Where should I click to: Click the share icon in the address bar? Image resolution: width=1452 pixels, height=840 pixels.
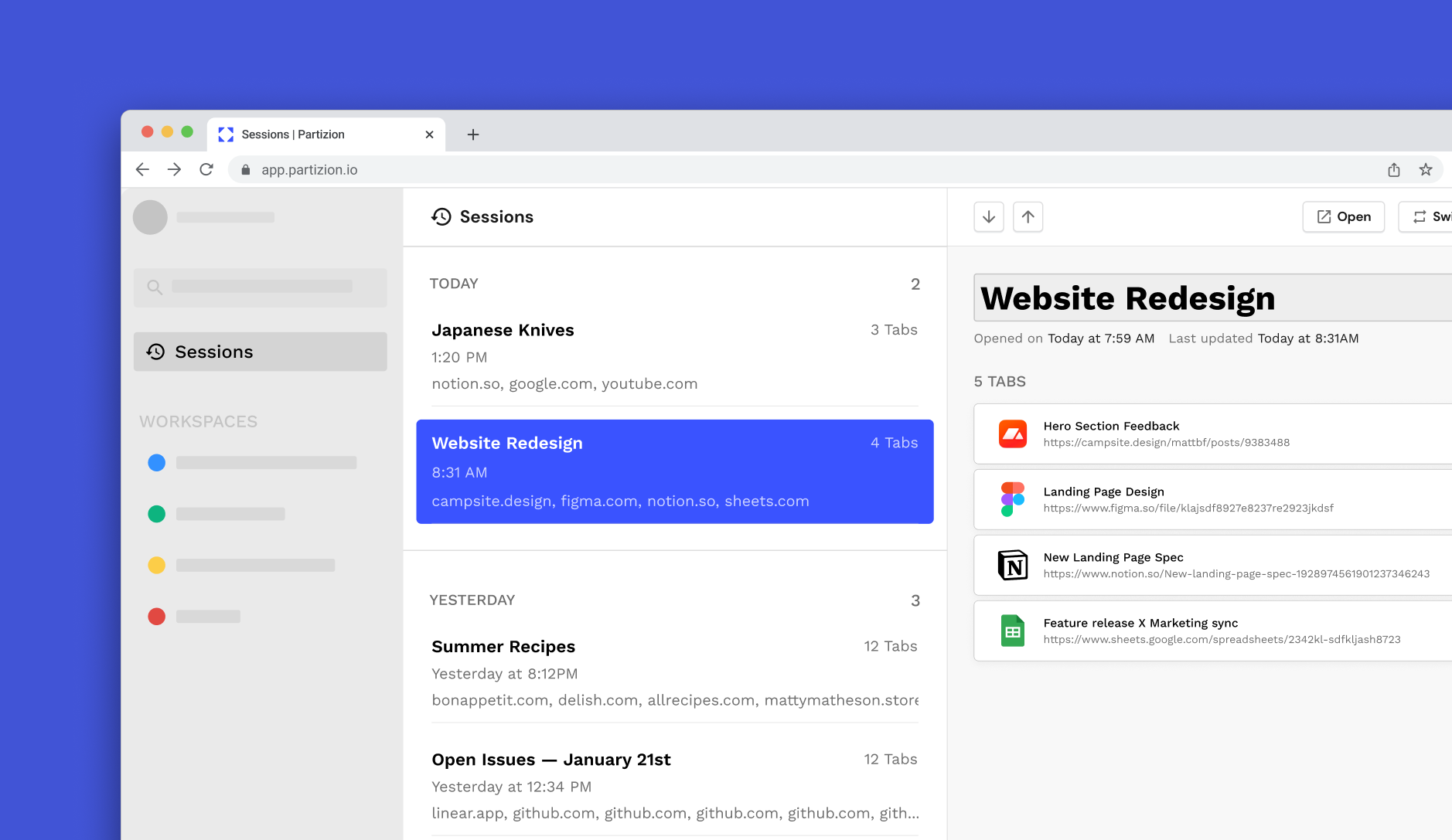coord(1394,169)
